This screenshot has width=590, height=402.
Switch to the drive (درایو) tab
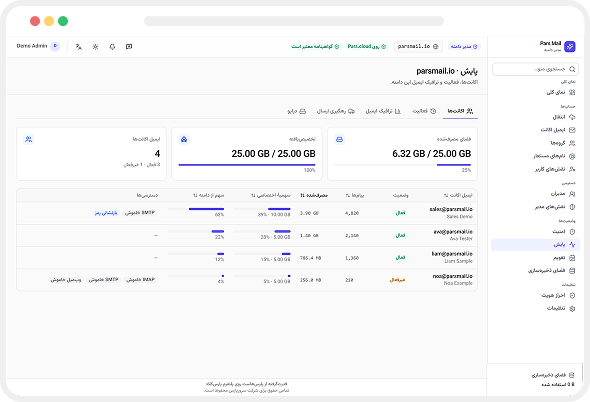tap(297, 111)
